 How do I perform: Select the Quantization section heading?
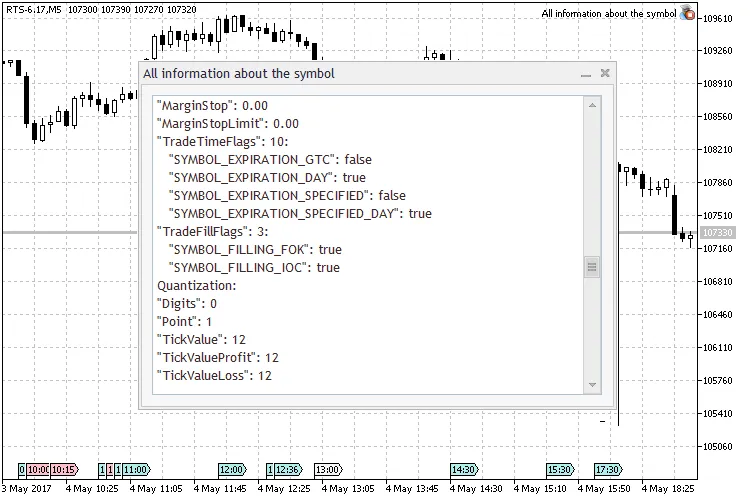(x=196, y=285)
